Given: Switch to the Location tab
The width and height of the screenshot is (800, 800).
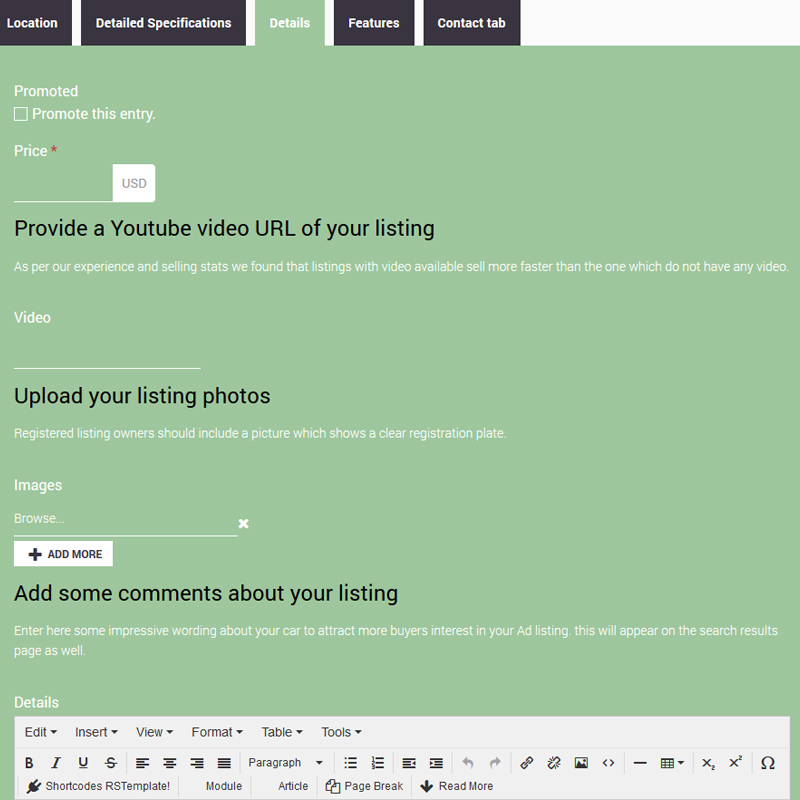Looking at the screenshot, I should [x=34, y=23].
